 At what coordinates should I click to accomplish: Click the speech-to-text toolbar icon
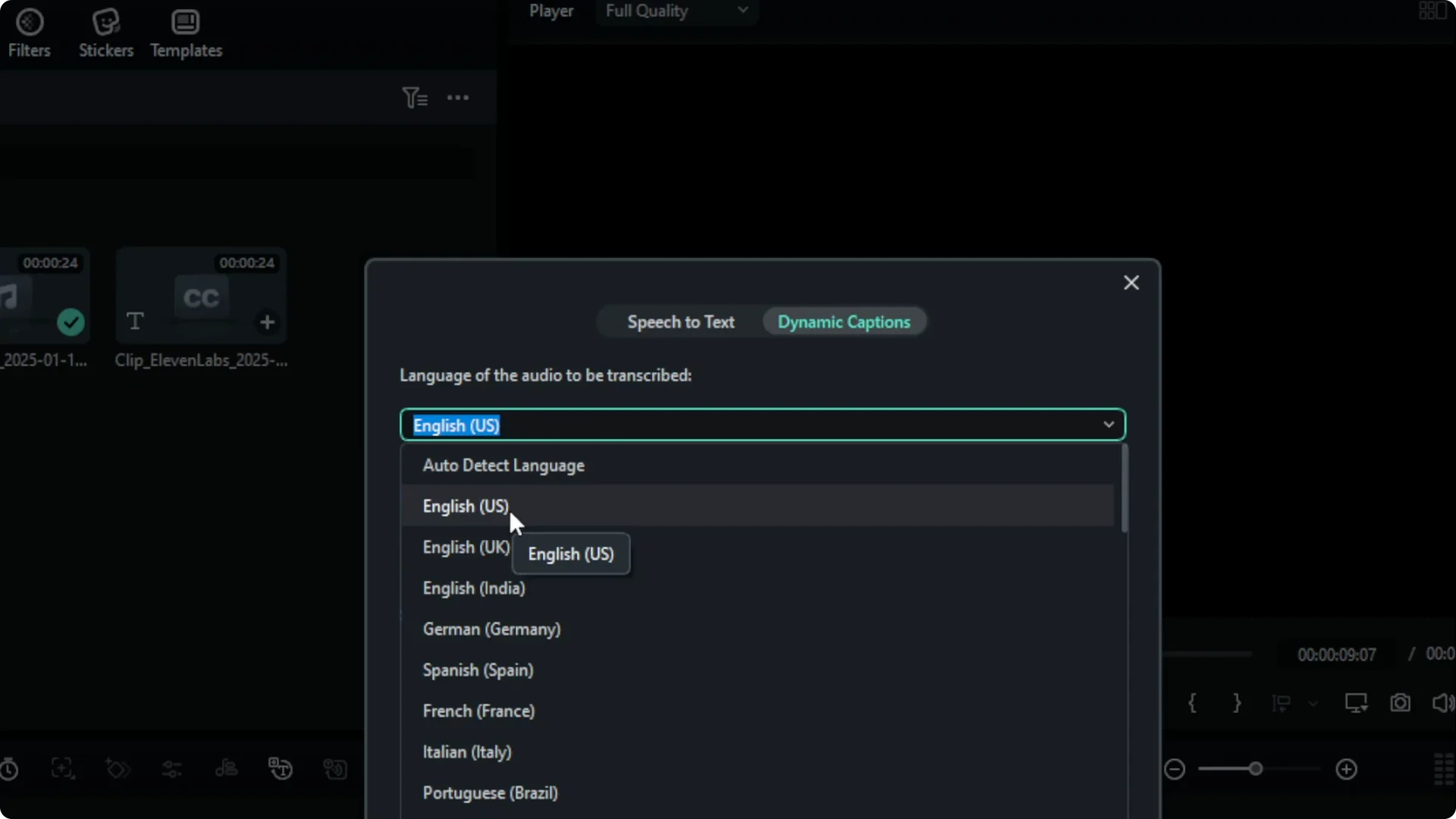tap(281, 769)
